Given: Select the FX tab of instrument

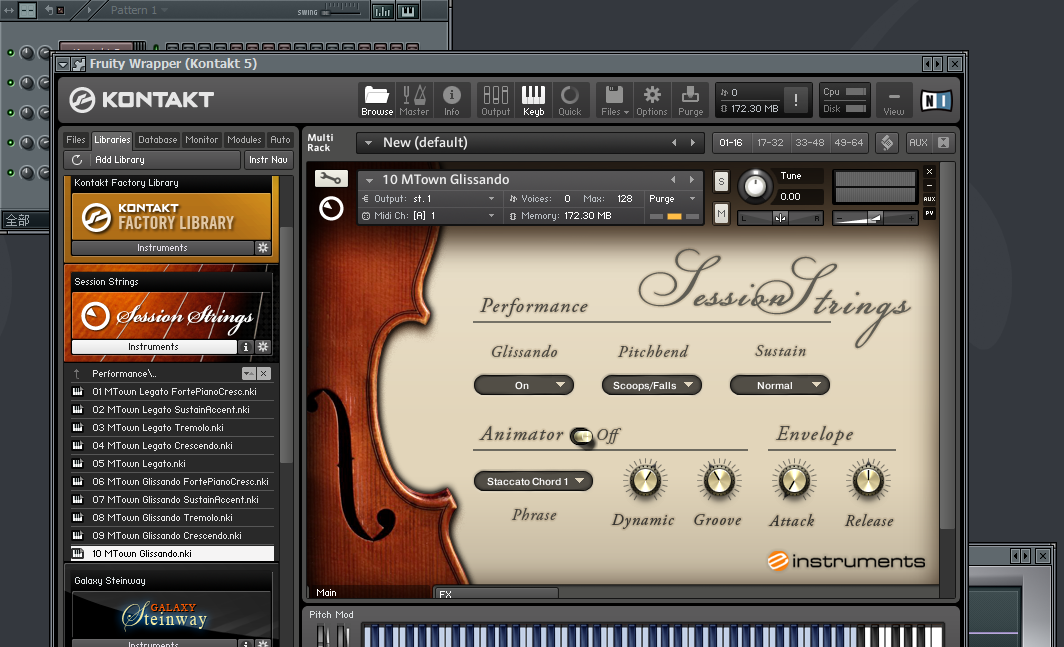Looking at the screenshot, I should pyautogui.click(x=495, y=593).
